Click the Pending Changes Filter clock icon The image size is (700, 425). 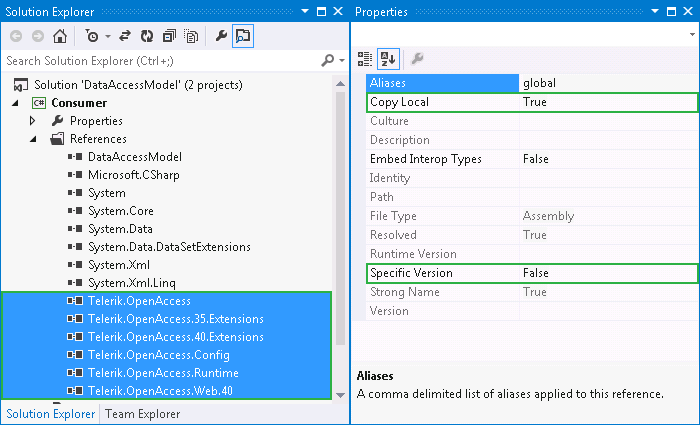click(x=92, y=36)
